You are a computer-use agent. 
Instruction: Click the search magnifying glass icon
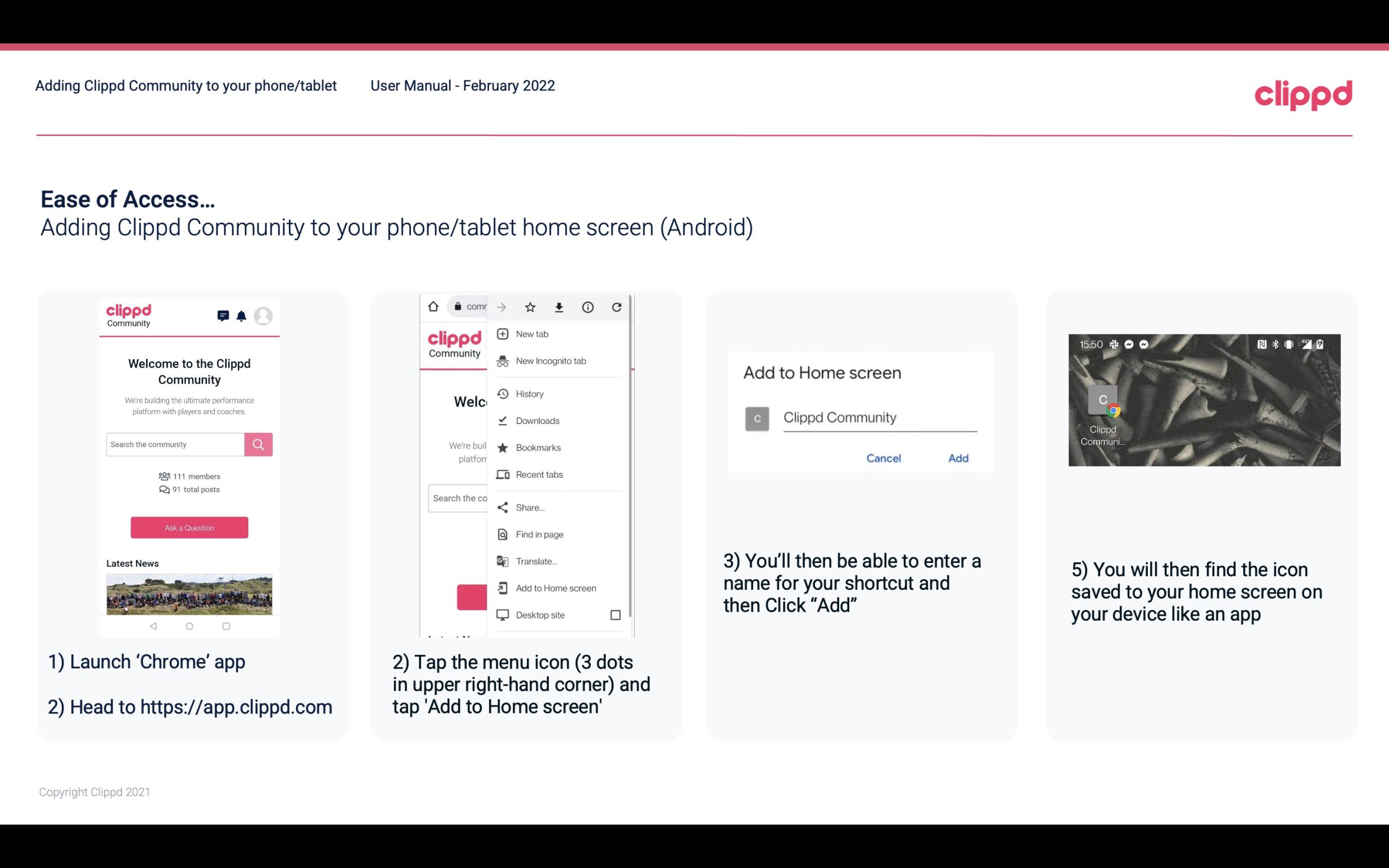coord(258,444)
